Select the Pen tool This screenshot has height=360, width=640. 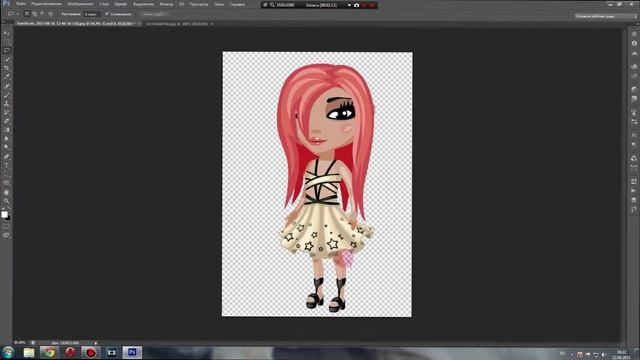pos(7,157)
